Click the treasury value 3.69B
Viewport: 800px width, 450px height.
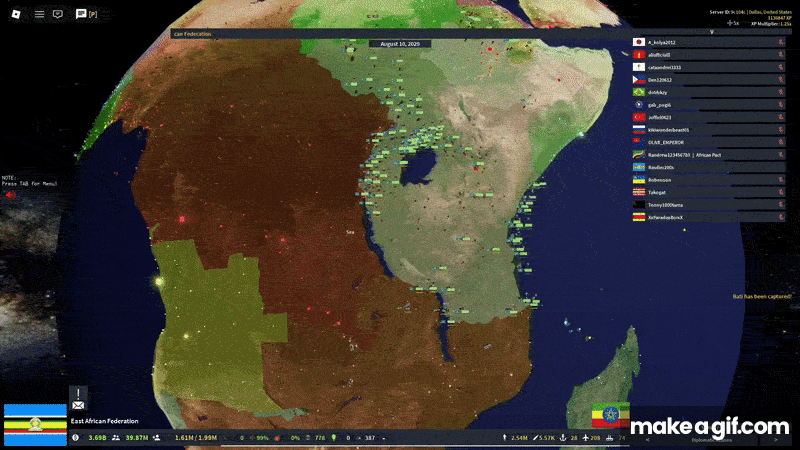[x=97, y=438]
